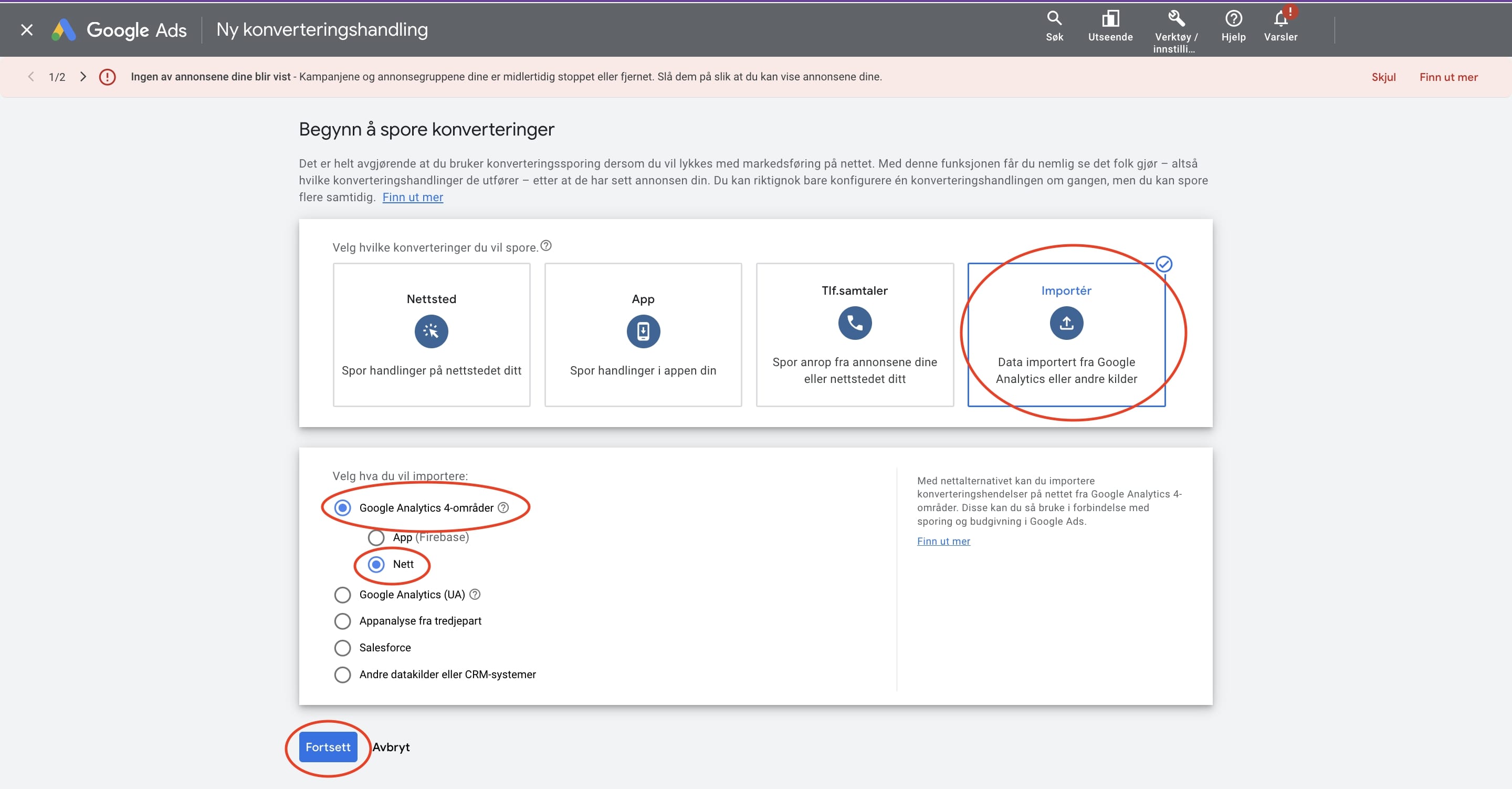Open the Verktøy / innstillinger wrench icon
The width and height of the screenshot is (1512, 789).
(1175, 19)
